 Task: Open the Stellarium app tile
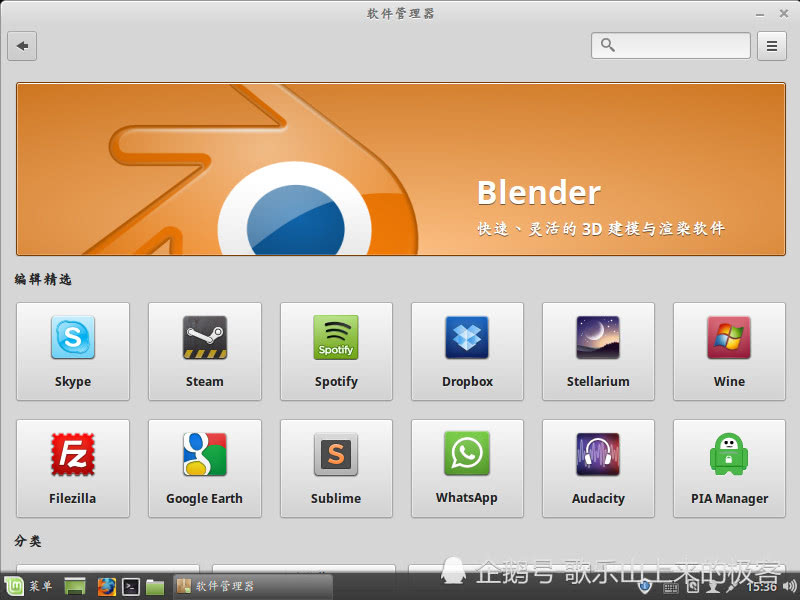pyautogui.click(x=598, y=352)
